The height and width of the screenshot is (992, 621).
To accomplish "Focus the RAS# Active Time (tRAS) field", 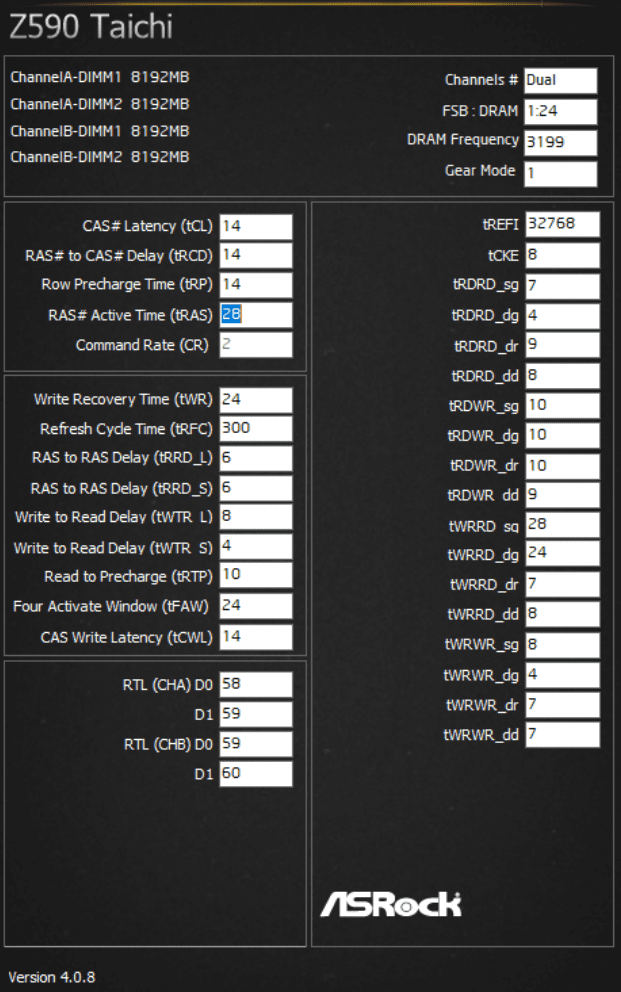I will point(256,314).
